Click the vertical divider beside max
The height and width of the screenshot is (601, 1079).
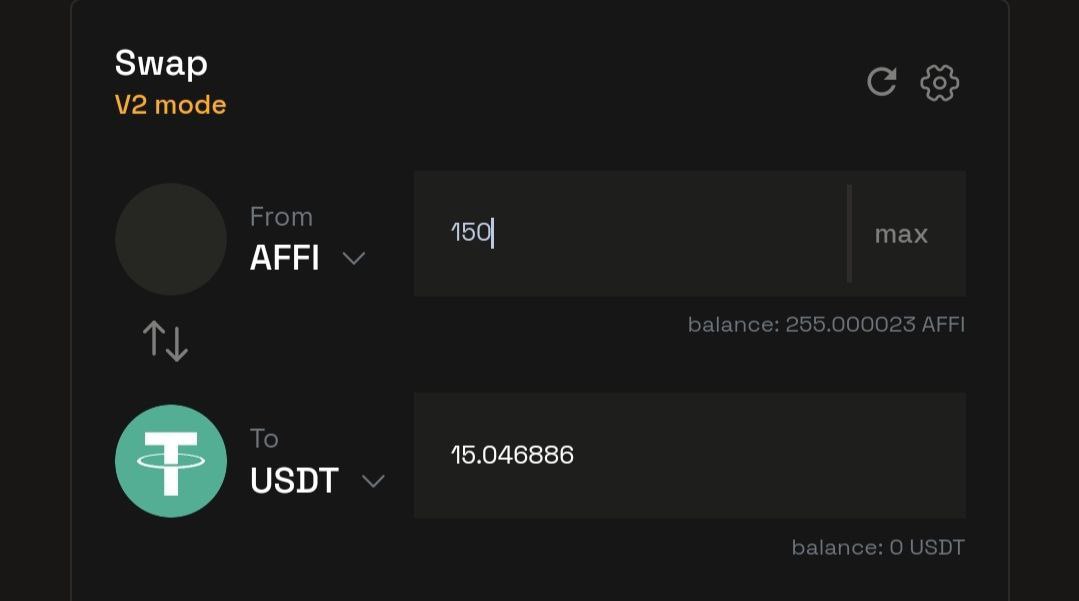[x=849, y=234]
